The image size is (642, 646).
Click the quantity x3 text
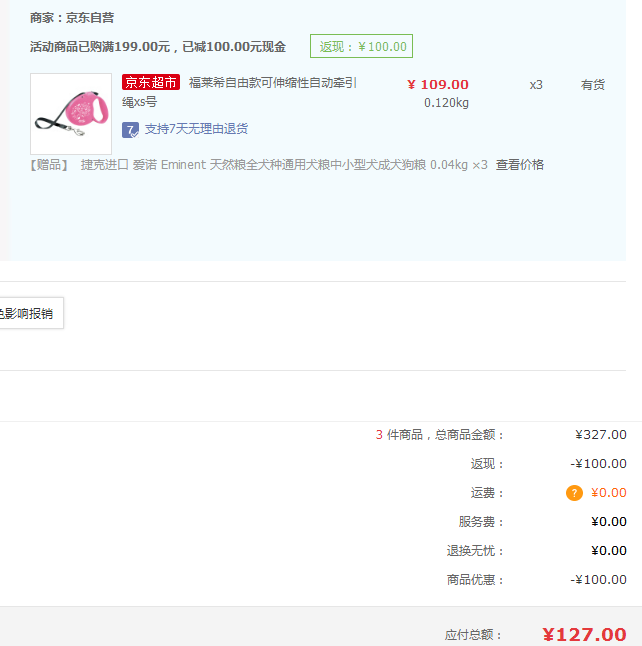(x=536, y=85)
